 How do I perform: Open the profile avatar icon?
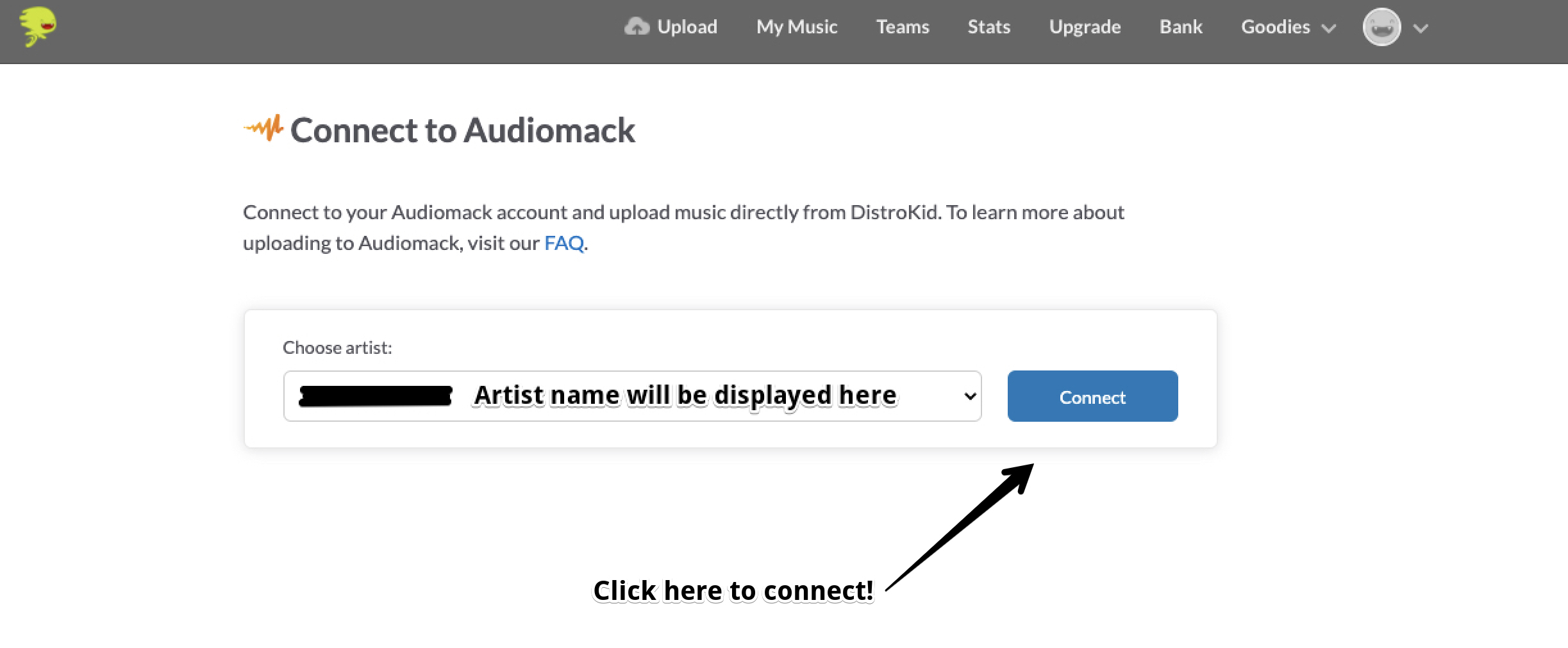[1382, 27]
